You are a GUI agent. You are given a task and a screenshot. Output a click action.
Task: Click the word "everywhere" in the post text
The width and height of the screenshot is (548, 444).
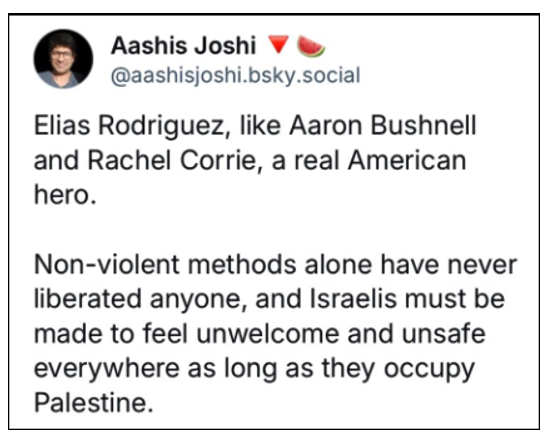[x=107, y=370]
